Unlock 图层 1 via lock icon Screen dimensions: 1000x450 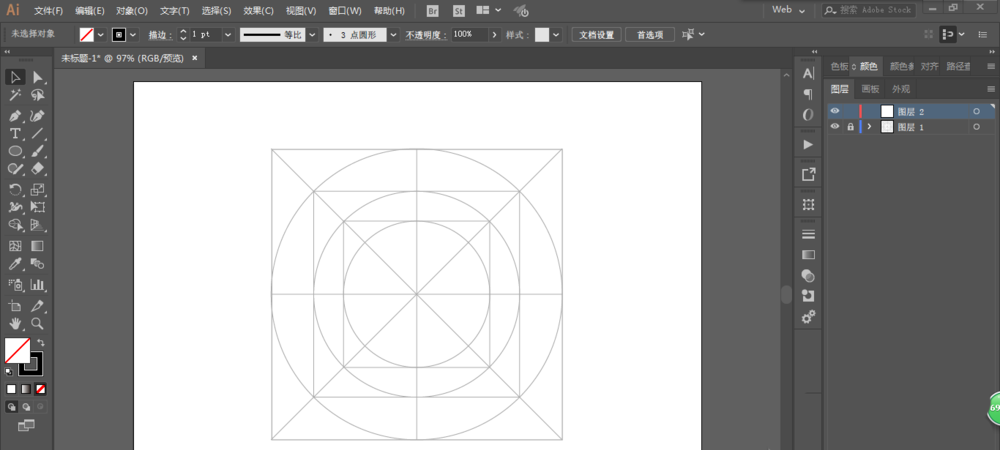851,127
